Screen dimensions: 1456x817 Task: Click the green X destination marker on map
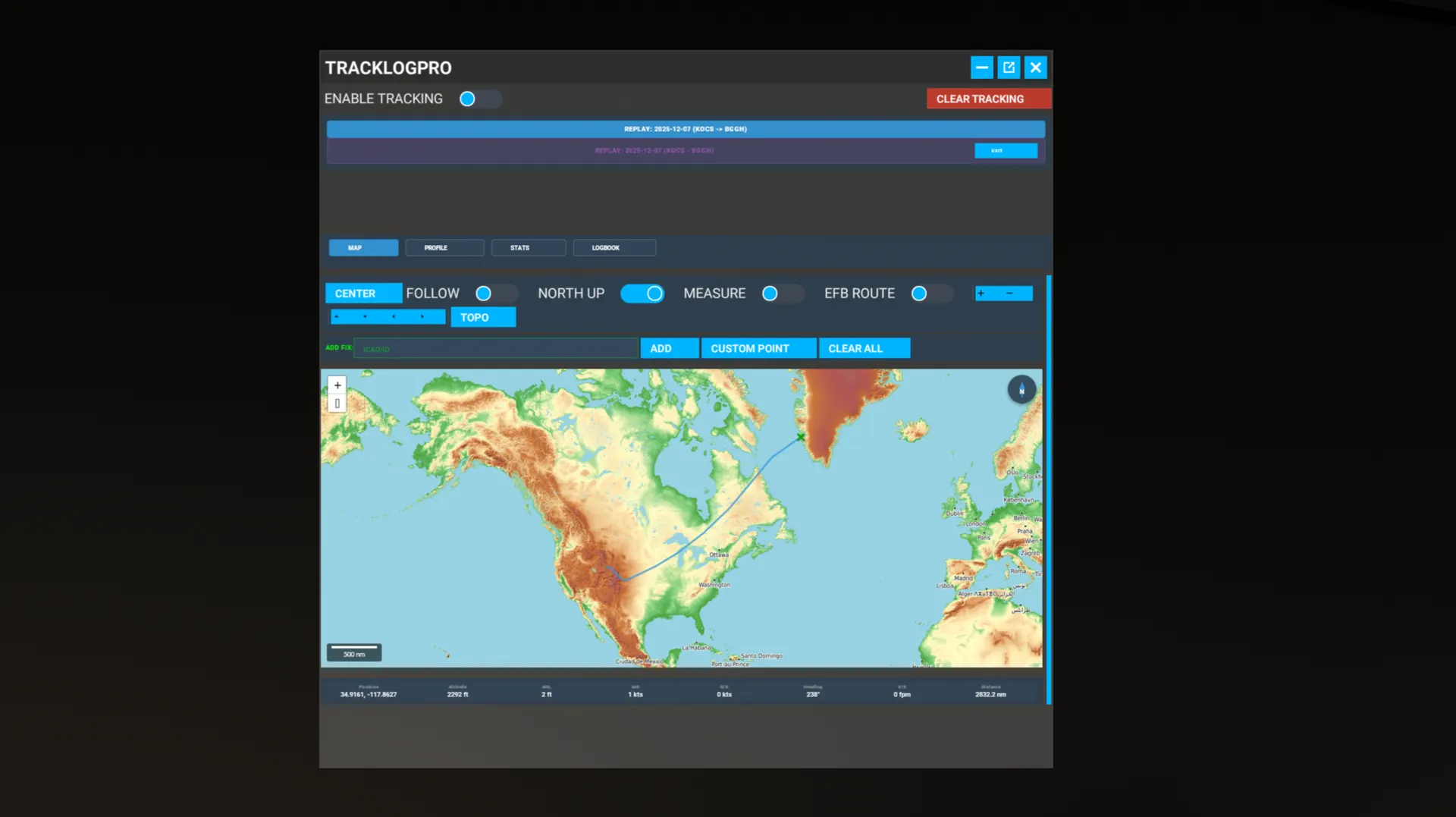tap(801, 438)
